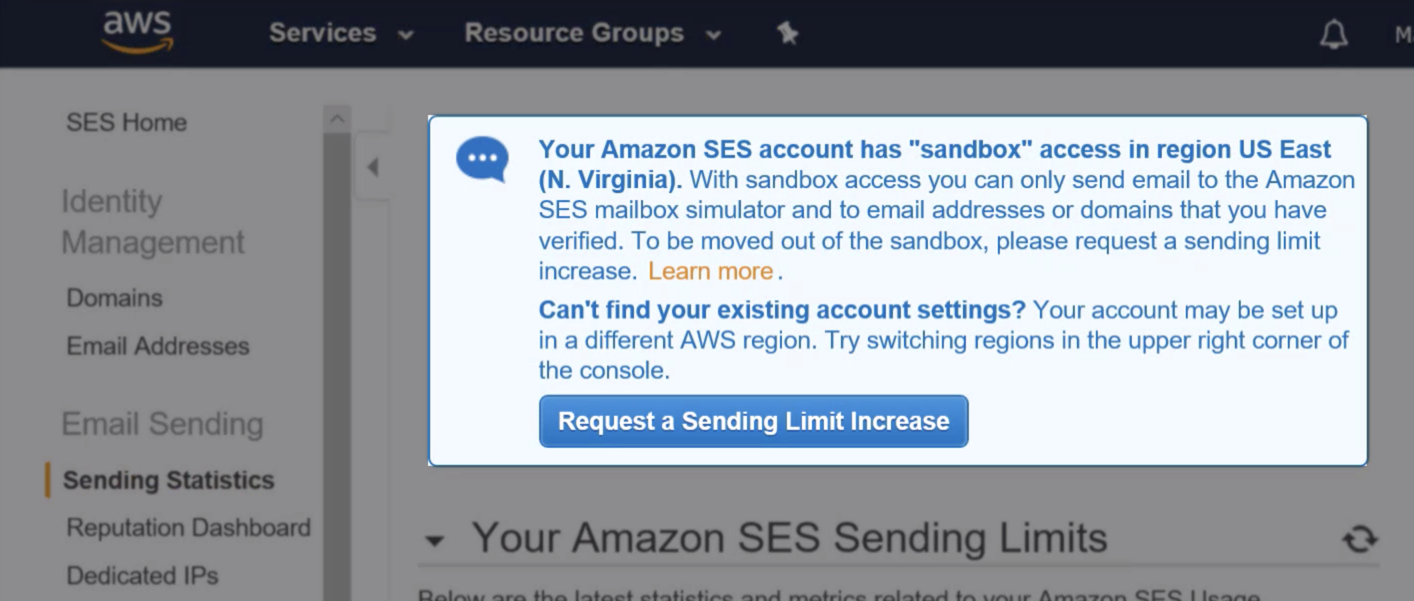Collapse the SES sidebar with the arrow icon
The image size is (1414, 601).
point(373,167)
